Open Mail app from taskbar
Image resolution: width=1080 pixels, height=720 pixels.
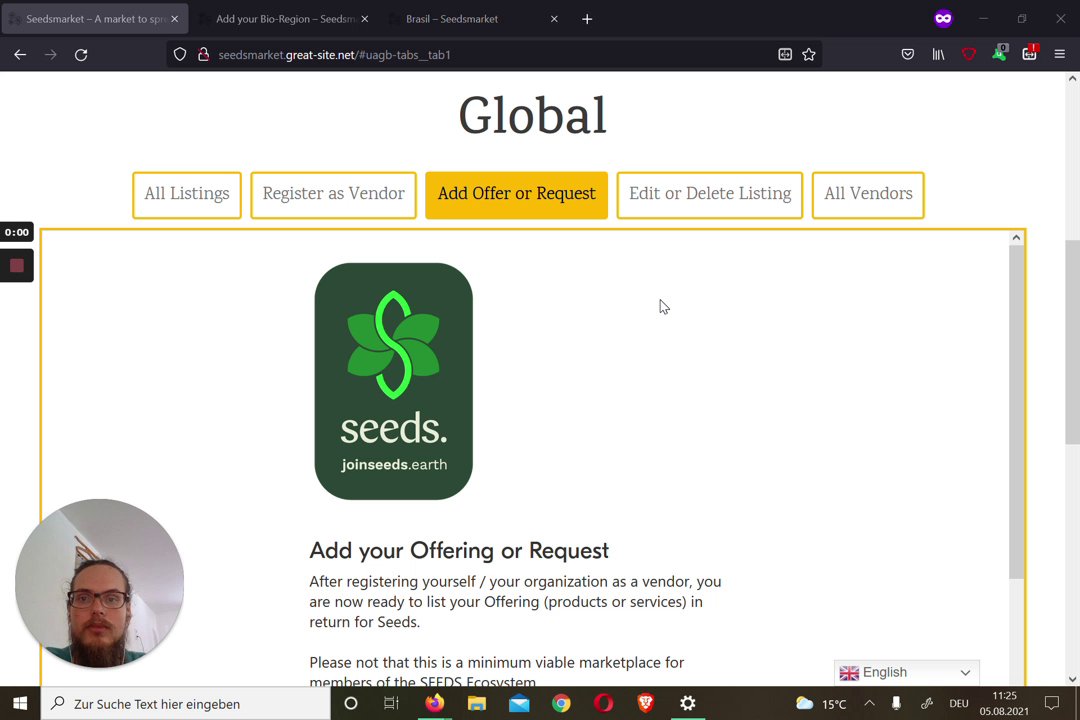tap(519, 703)
